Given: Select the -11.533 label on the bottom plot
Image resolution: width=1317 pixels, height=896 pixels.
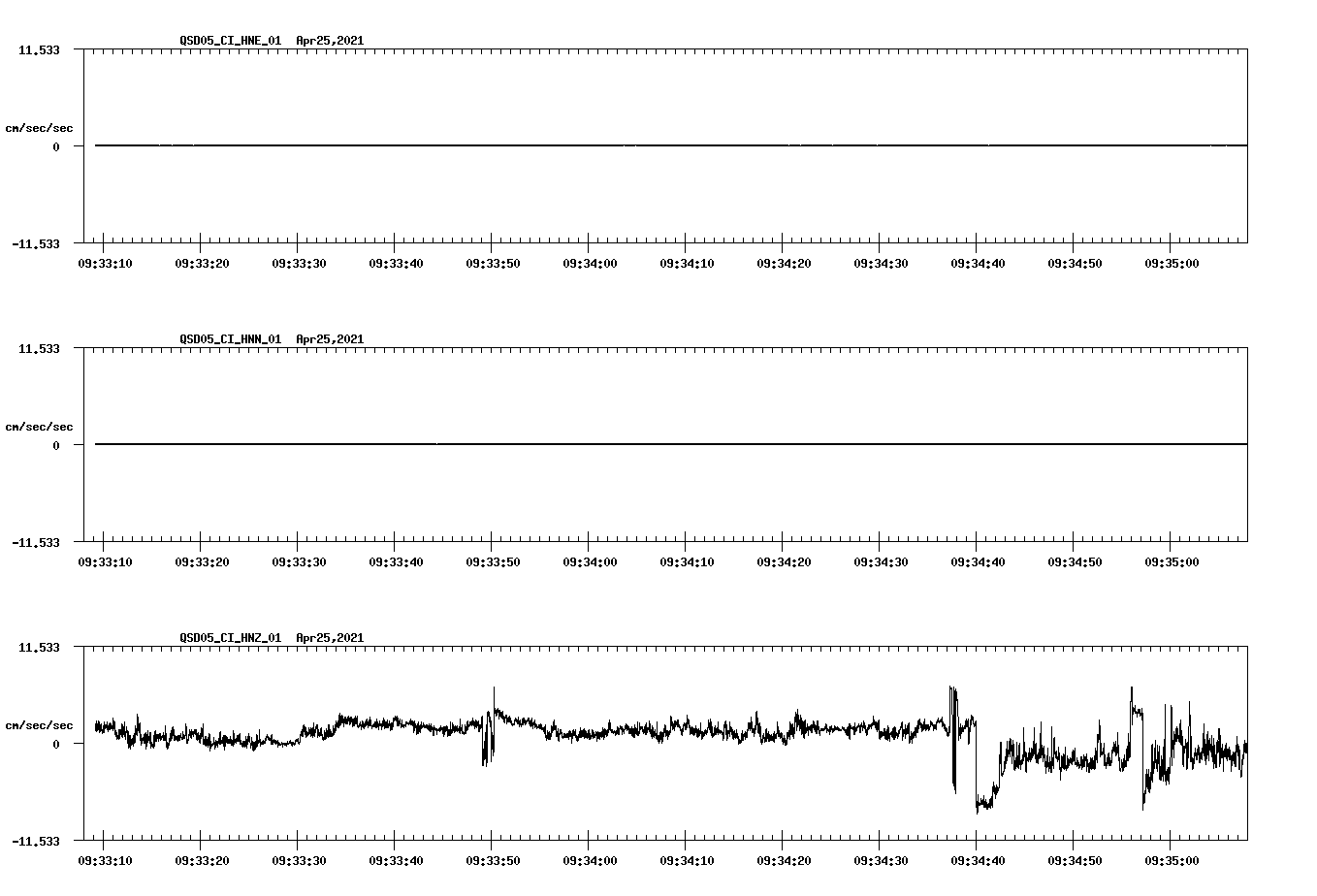Looking at the screenshot, I should tap(36, 842).
